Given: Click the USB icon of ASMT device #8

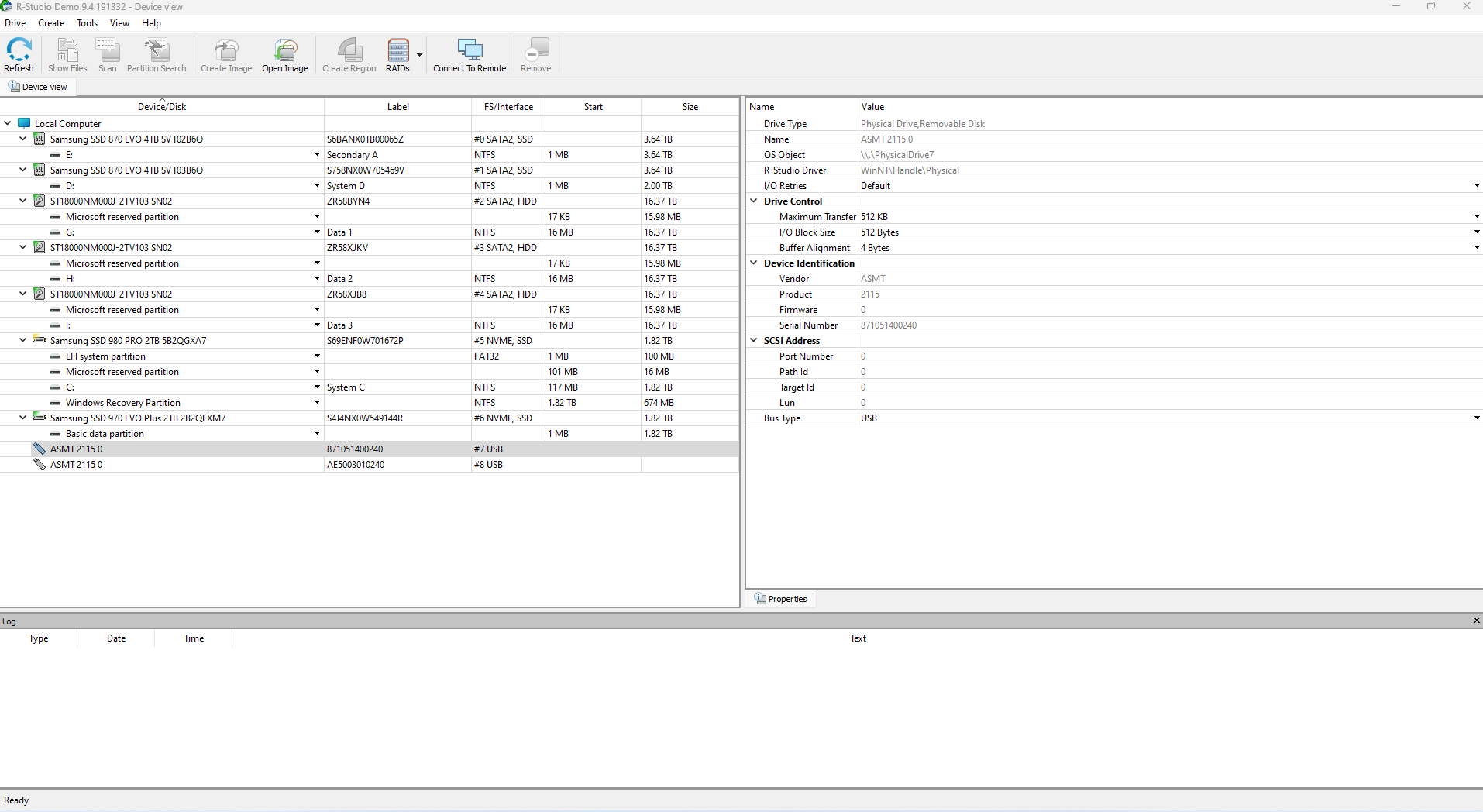Looking at the screenshot, I should click(x=40, y=464).
